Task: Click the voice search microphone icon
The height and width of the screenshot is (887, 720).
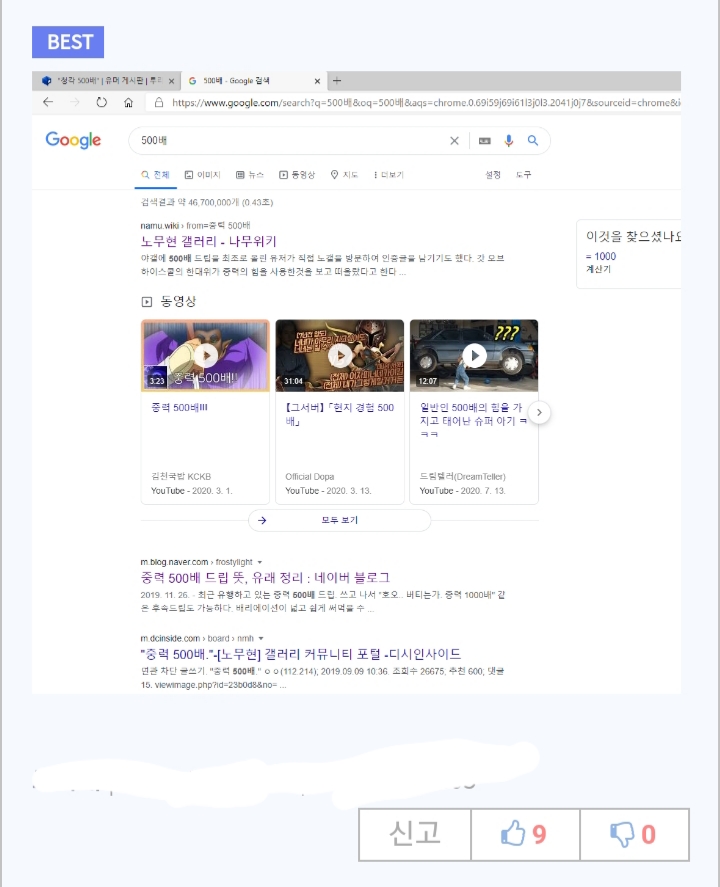Action: click(x=508, y=141)
